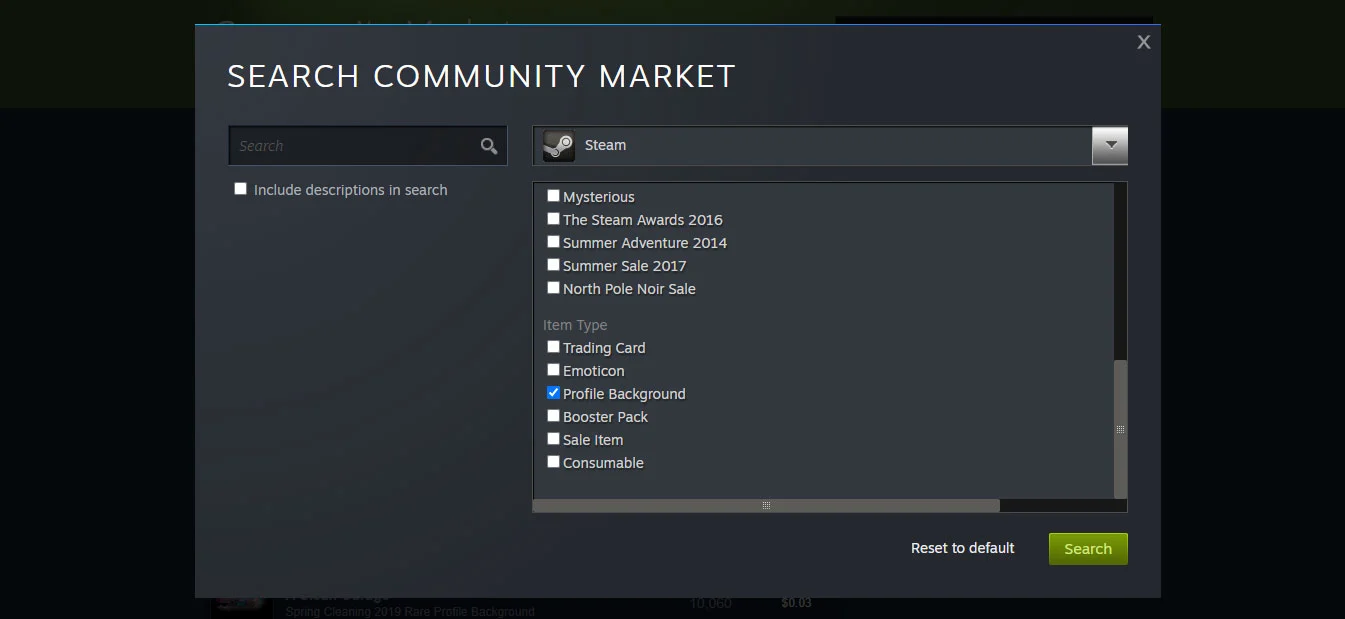The height and width of the screenshot is (619, 1345).
Task: Click Reset to default link
Action: [962, 548]
